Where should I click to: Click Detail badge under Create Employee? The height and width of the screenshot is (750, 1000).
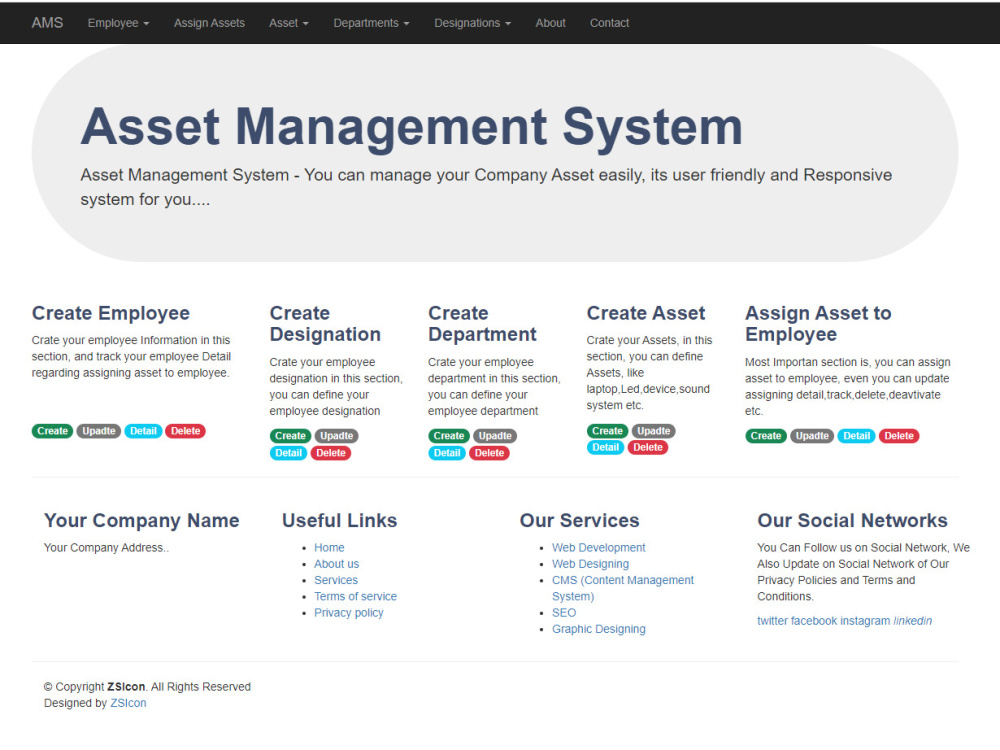point(143,431)
